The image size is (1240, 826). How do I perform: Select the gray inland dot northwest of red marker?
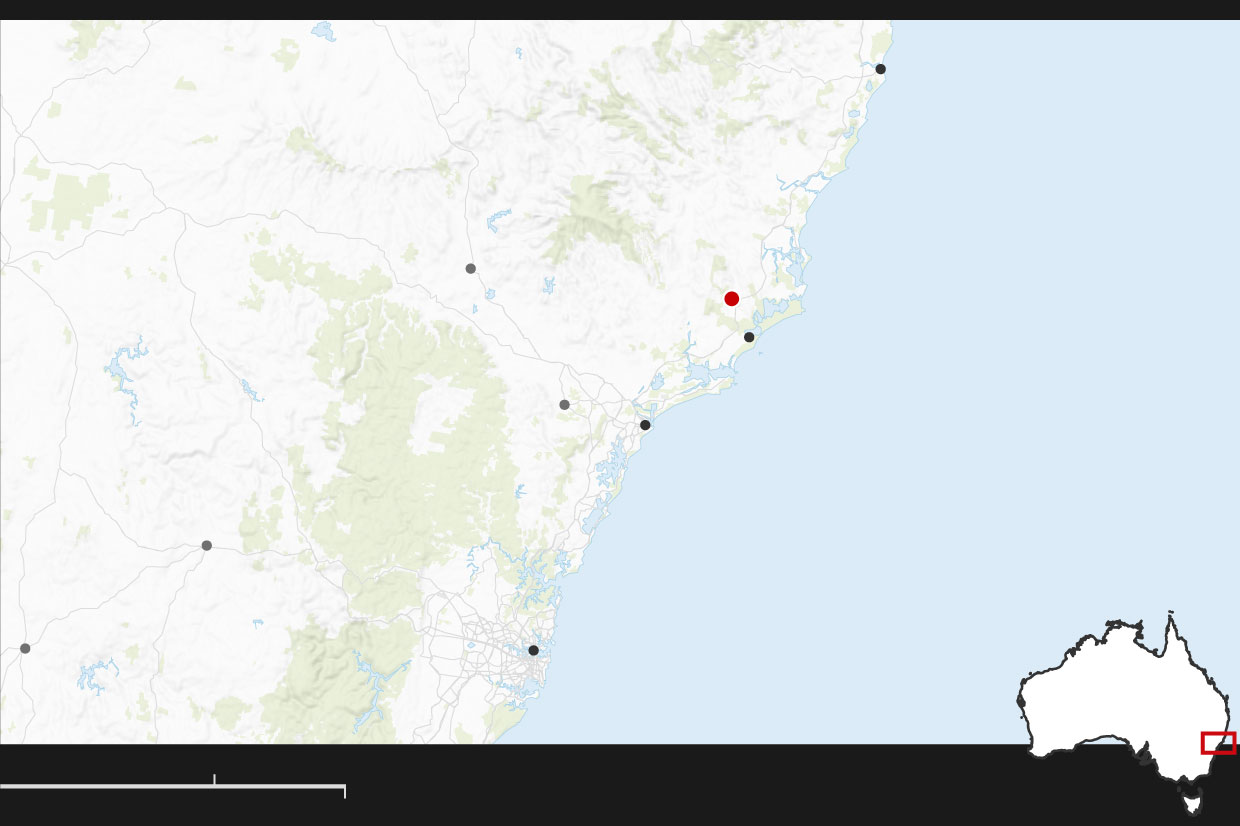[x=470, y=268]
